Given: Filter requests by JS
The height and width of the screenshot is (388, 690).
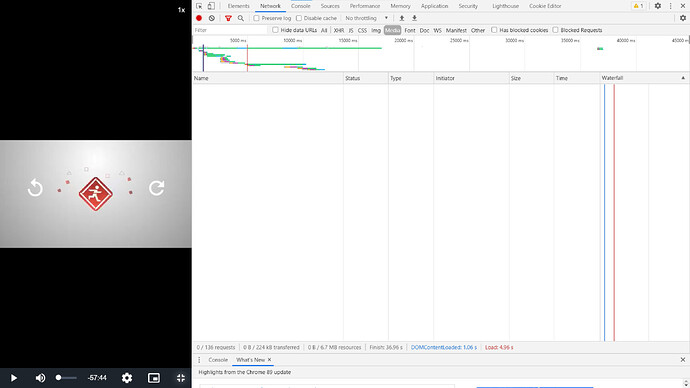Looking at the screenshot, I should coord(351,30).
